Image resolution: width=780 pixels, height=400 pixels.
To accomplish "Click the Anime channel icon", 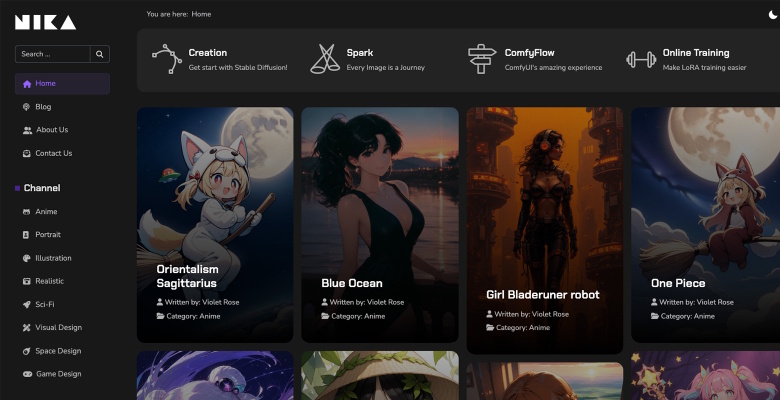I will (x=26, y=212).
